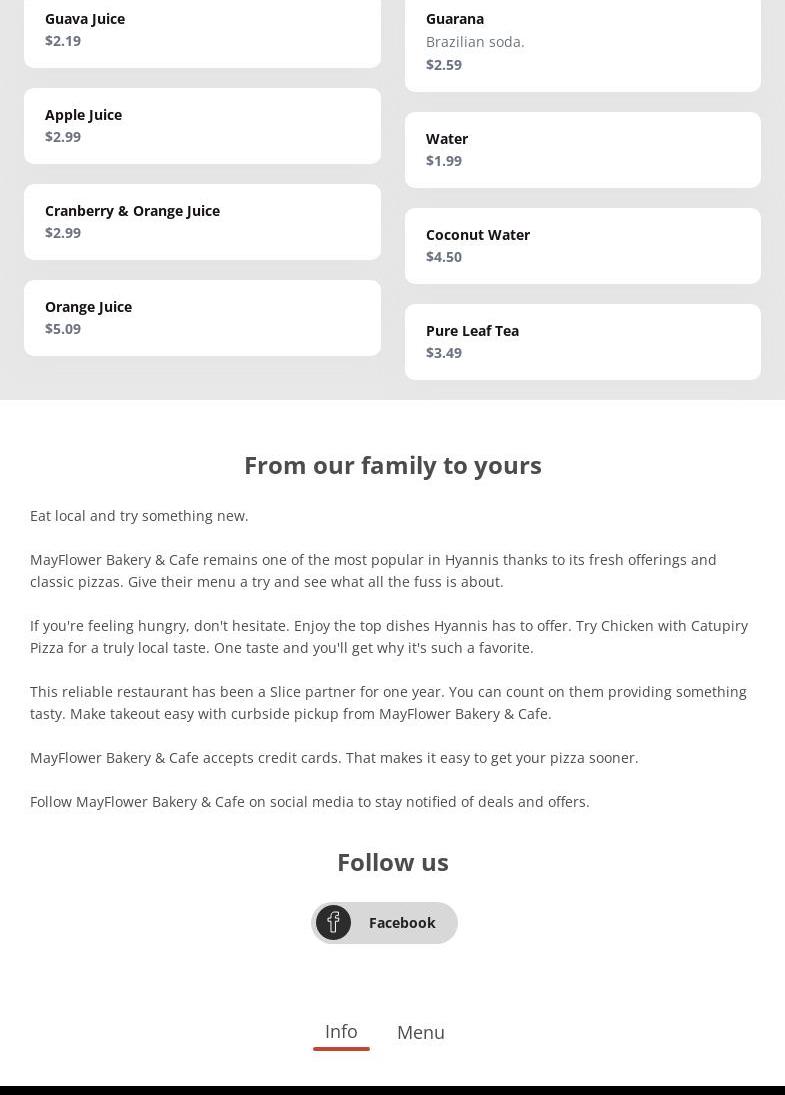785x1095 pixels.
Task: Pick the Orange Juice menu card
Action: [202, 318]
